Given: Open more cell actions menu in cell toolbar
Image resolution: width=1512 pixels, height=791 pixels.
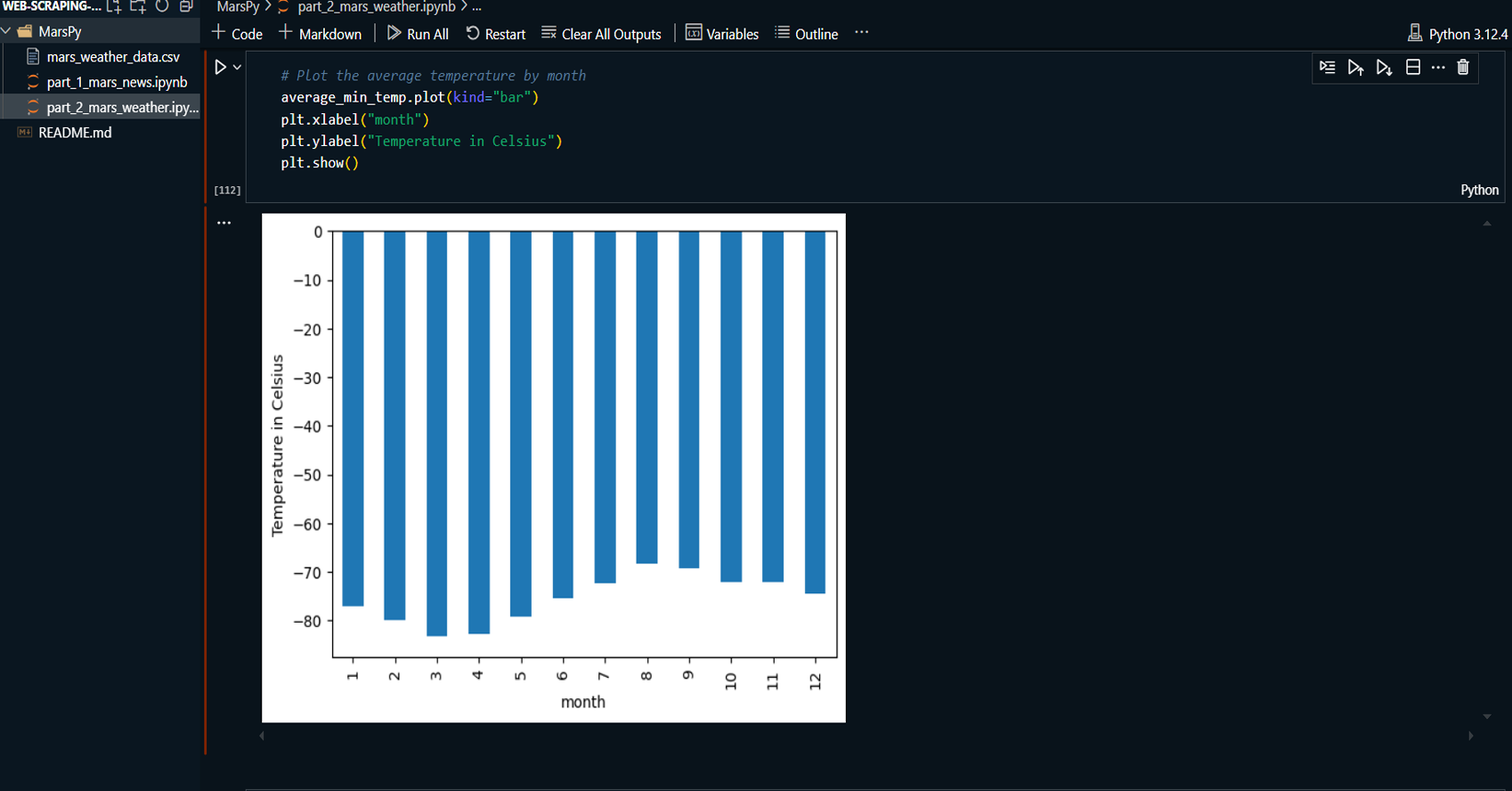Looking at the screenshot, I should pos(1437,68).
